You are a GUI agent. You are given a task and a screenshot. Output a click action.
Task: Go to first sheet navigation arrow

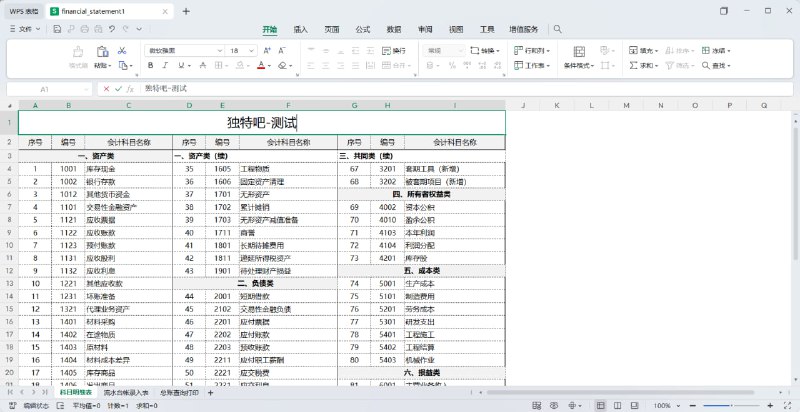[10, 393]
